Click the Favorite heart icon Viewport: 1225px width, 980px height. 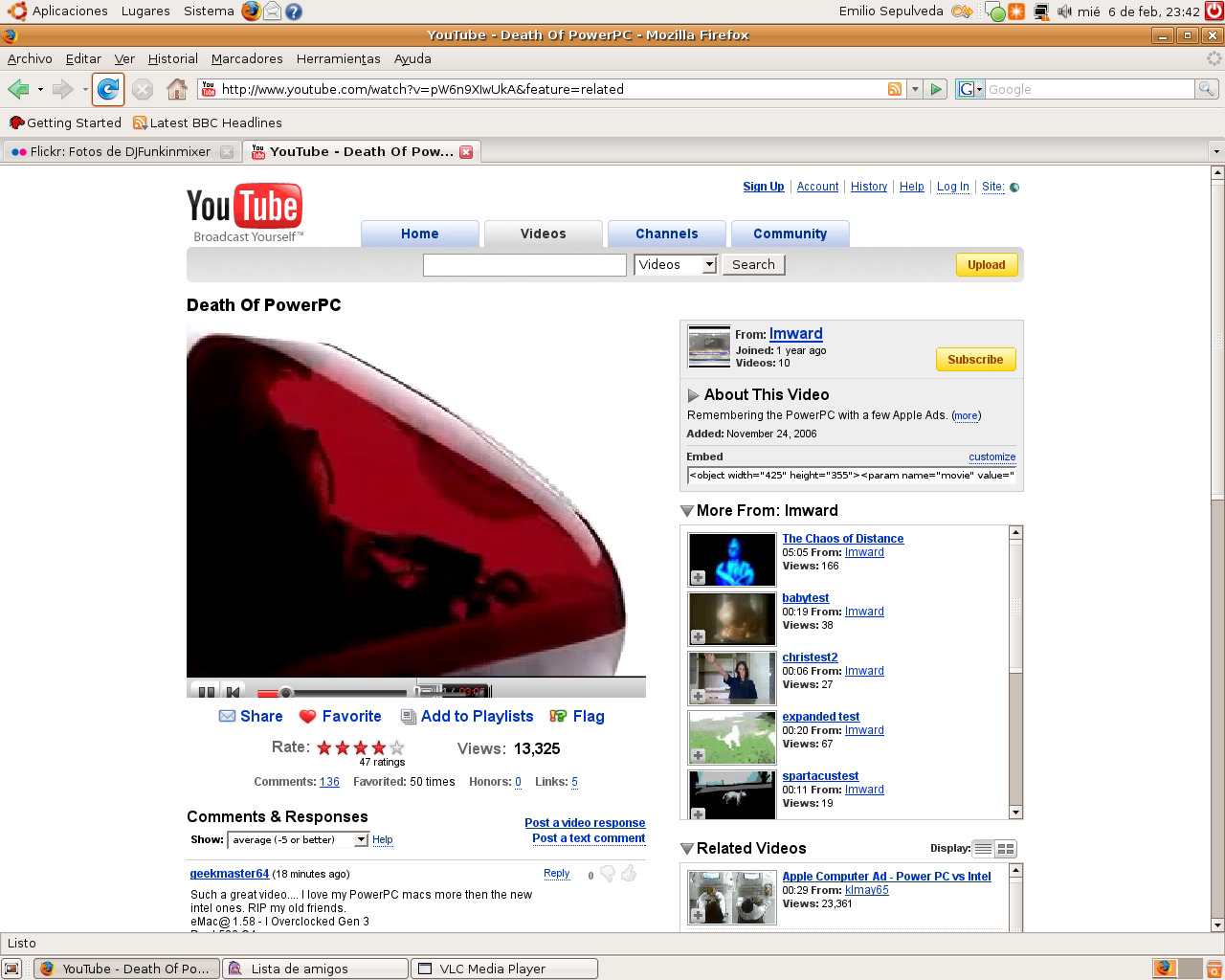pyautogui.click(x=307, y=716)
